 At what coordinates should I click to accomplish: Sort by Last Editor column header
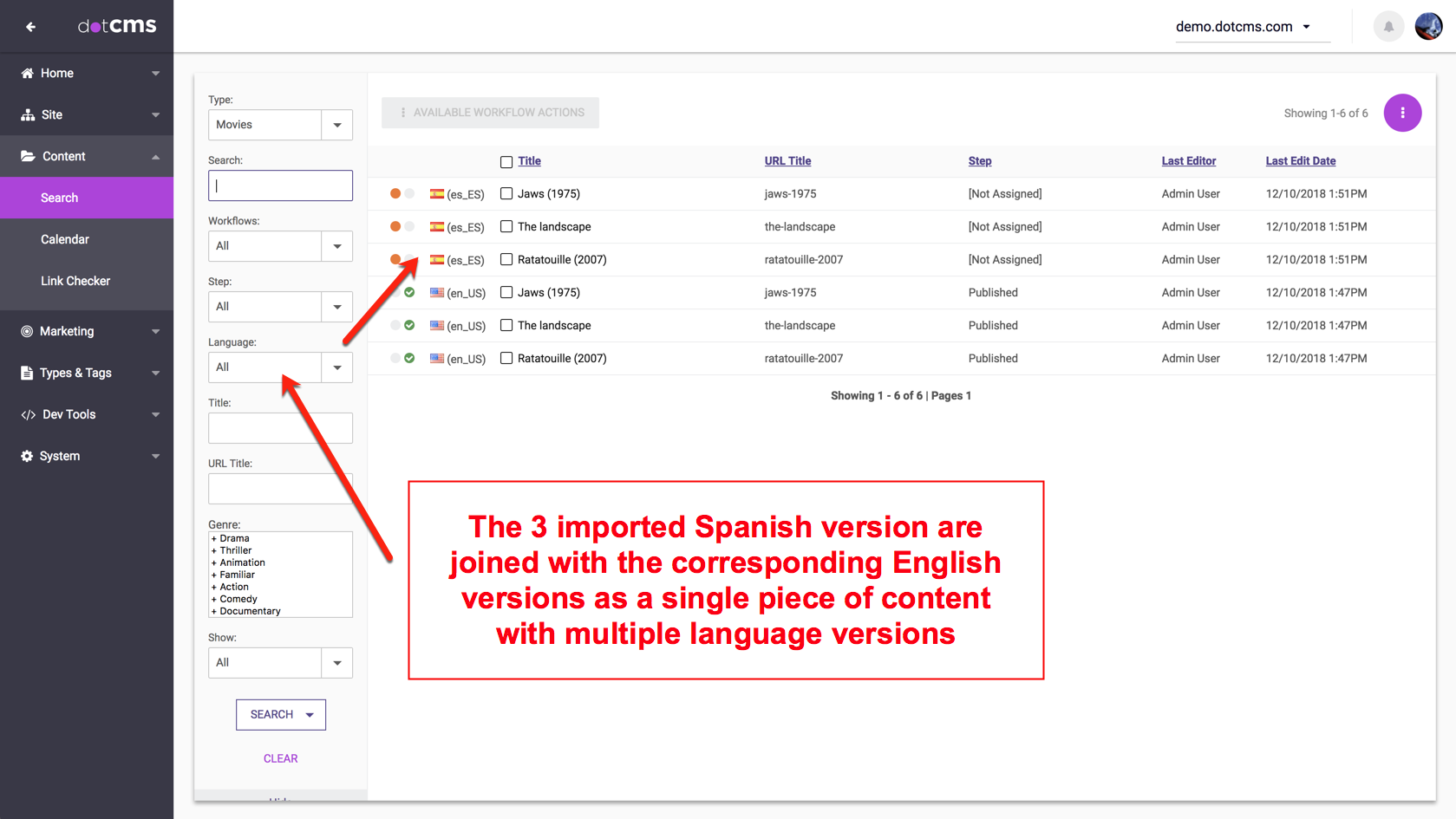pos(1189,161)
